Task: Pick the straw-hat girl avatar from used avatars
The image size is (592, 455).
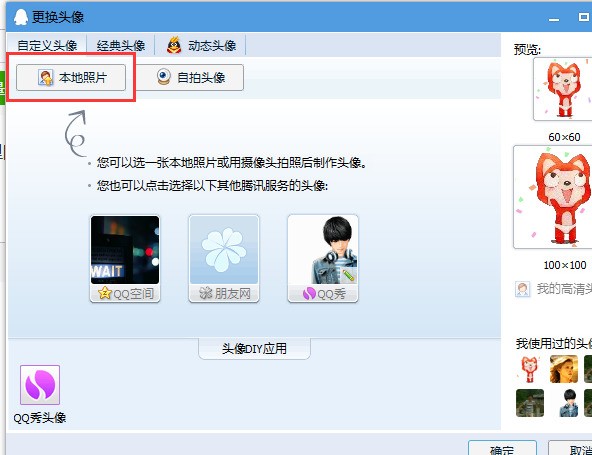Action: coord(564,369)
